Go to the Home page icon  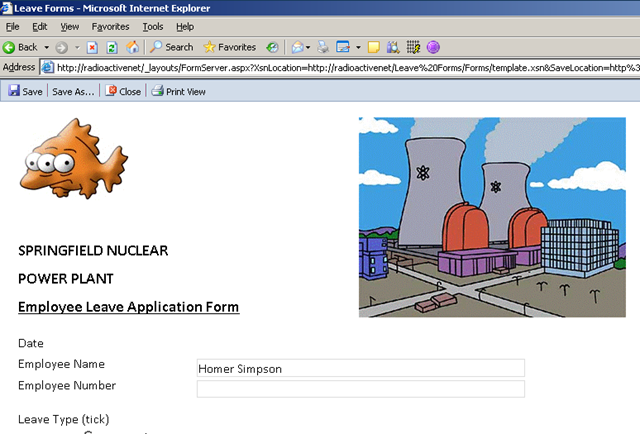132,47
